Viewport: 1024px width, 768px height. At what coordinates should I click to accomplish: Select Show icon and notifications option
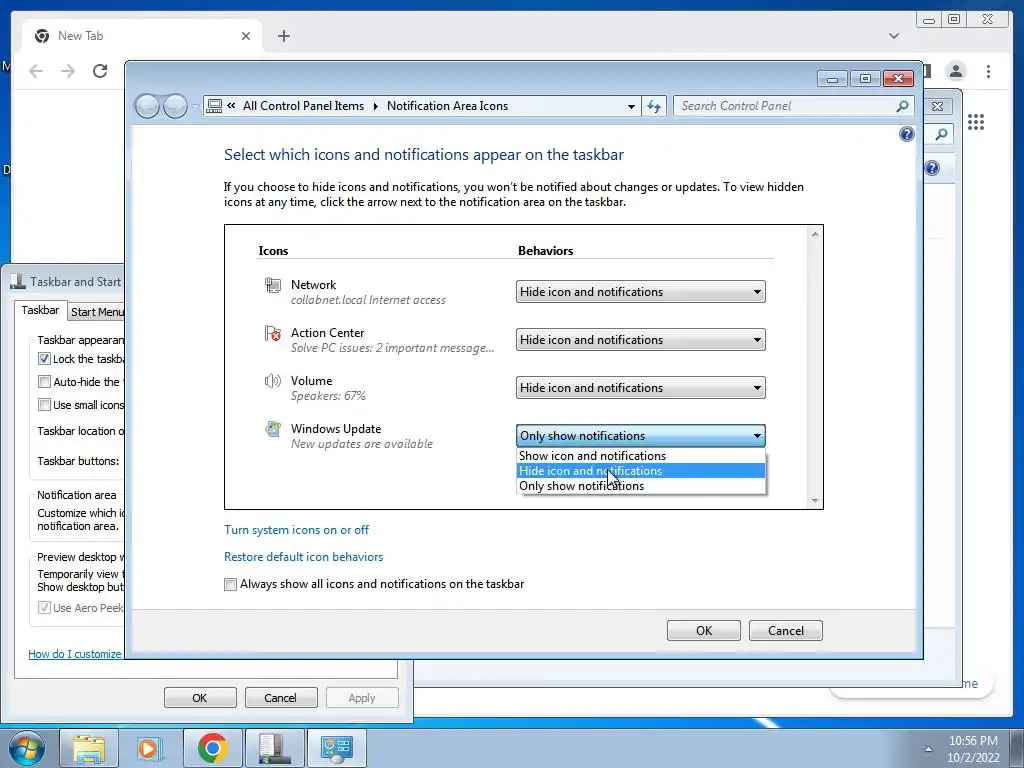pyautogui.click(x=641, y=456)
